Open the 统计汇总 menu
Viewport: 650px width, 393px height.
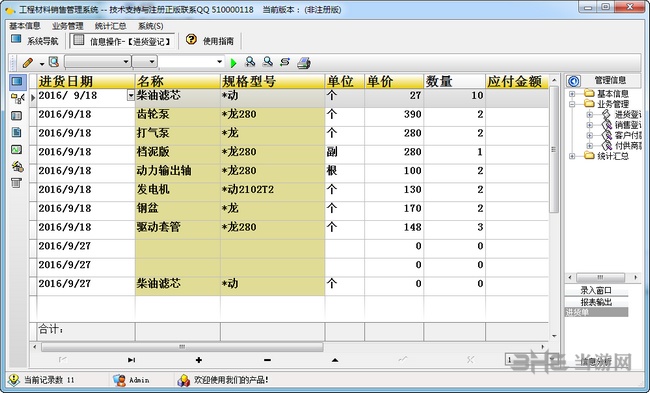110,26
